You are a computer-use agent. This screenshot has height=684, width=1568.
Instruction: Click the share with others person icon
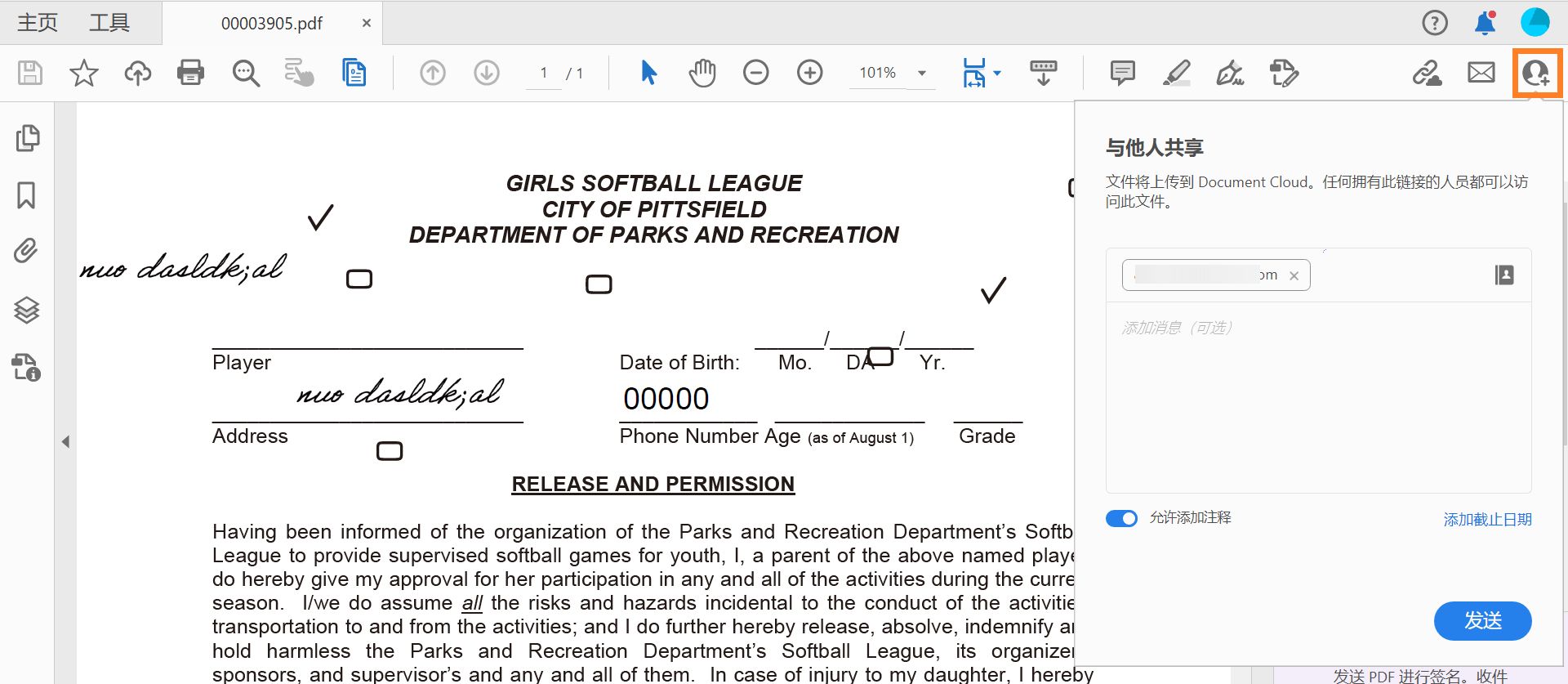point(1536,73)
